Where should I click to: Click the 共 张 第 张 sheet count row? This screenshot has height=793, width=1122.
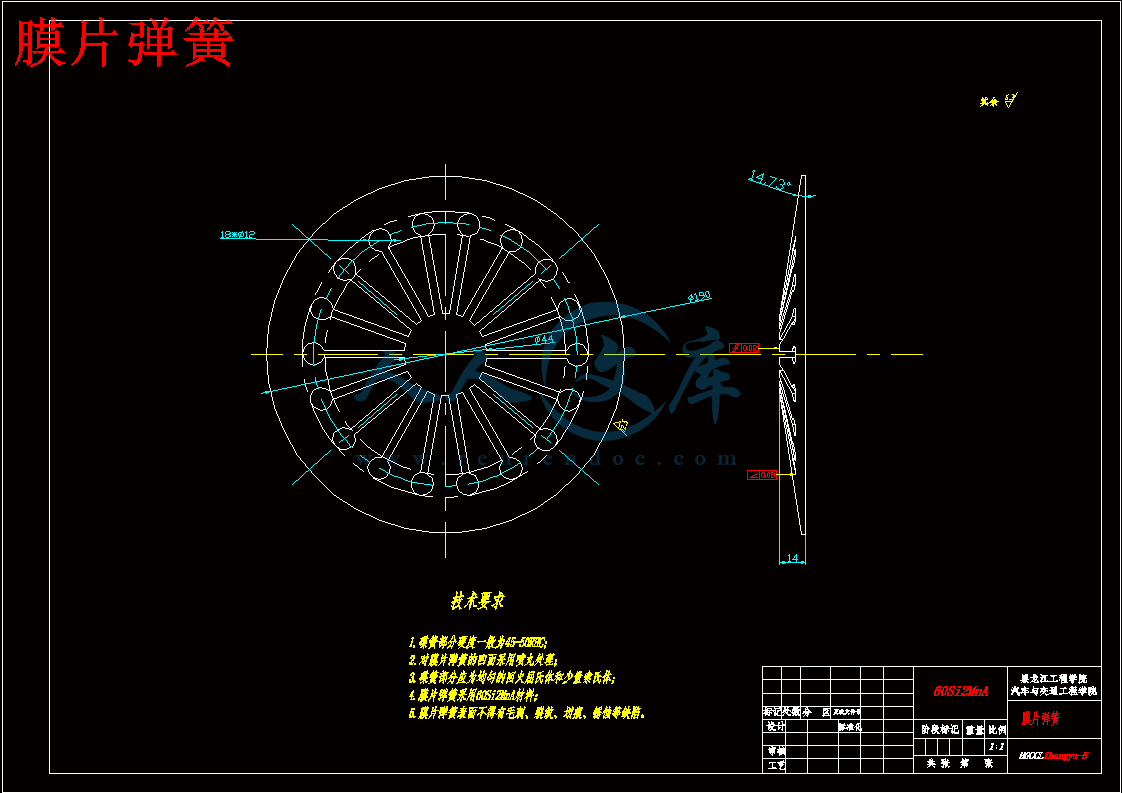pos(960,764)
